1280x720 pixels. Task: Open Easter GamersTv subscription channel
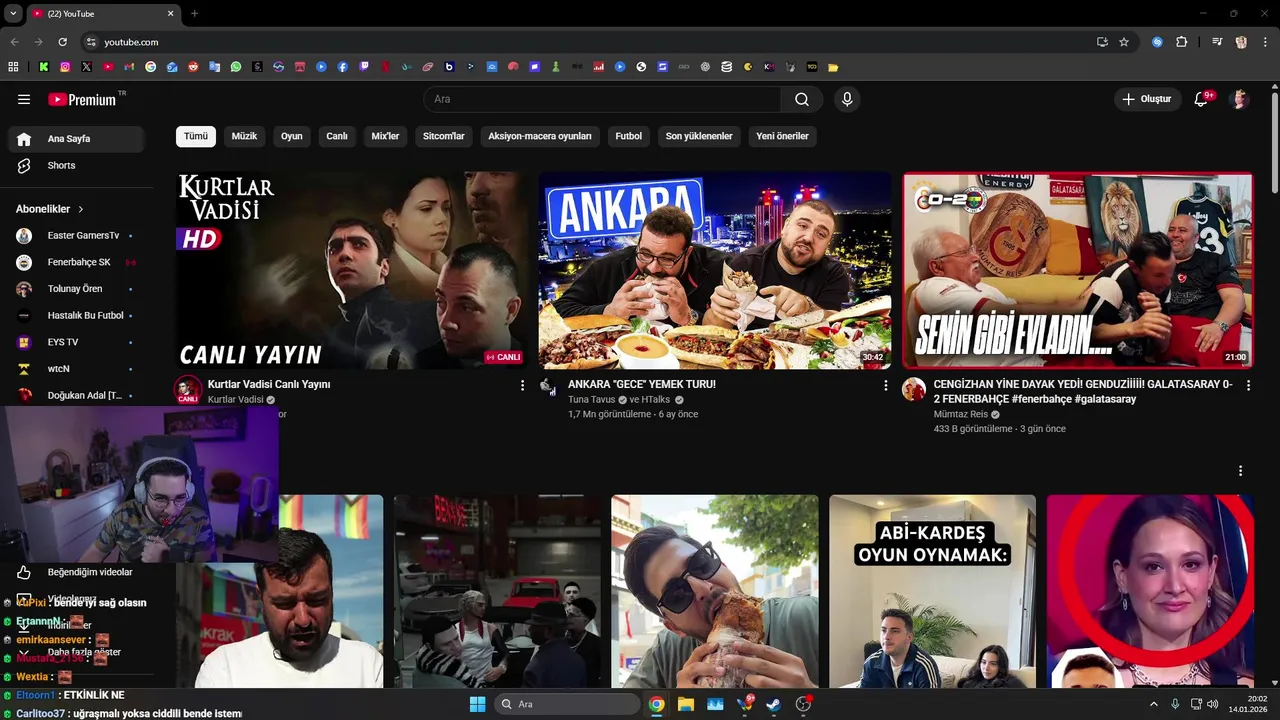76,236
